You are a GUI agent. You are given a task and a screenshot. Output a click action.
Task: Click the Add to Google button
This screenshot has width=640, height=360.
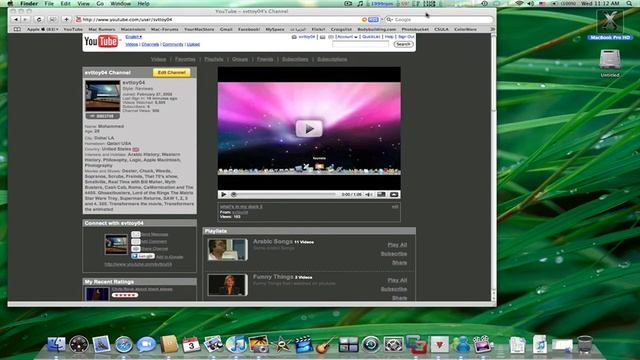[x=143, y=256]
